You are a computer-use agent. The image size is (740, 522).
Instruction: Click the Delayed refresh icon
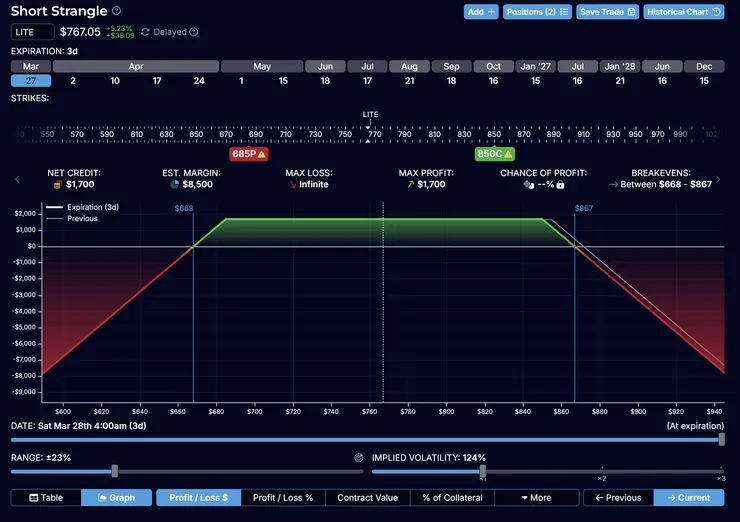146,32
